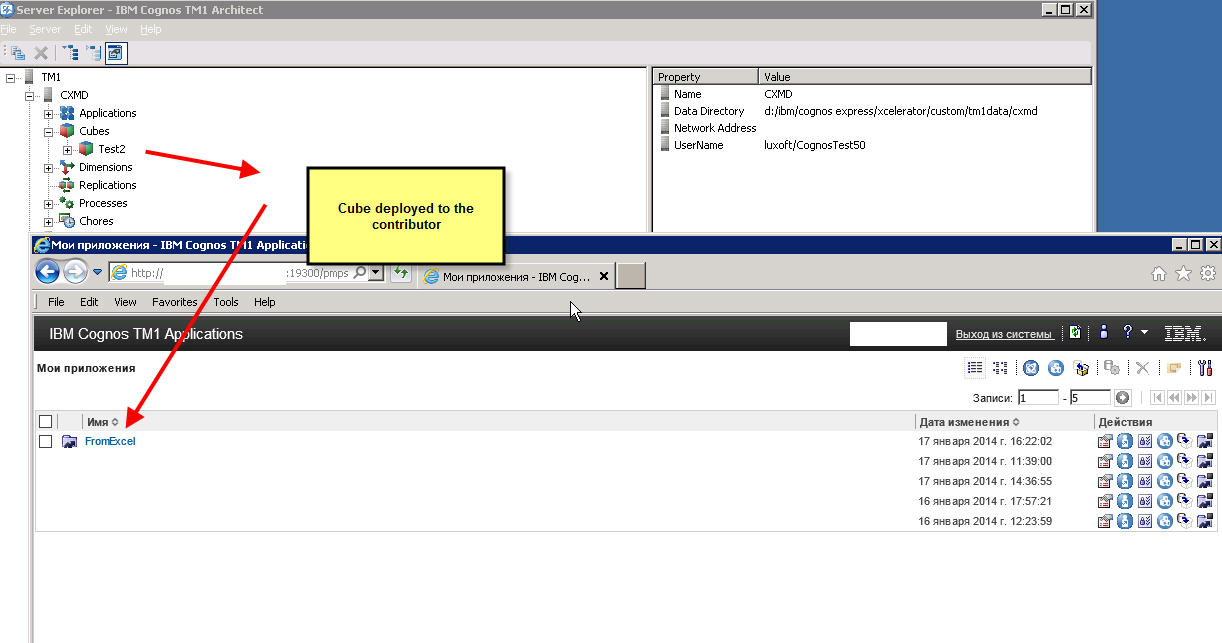Click the red-handled tools icon in Cognos toolbar
The height and width of the screenshot is (643, 1222).
[x=1204, y=368]
